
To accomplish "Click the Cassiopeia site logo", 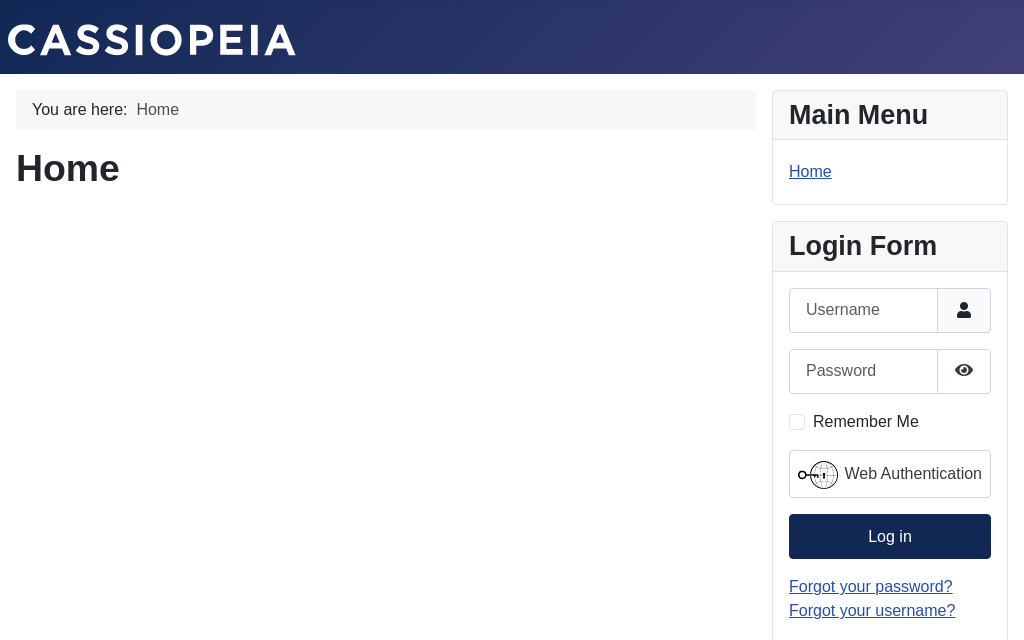I will click(152, 40).
